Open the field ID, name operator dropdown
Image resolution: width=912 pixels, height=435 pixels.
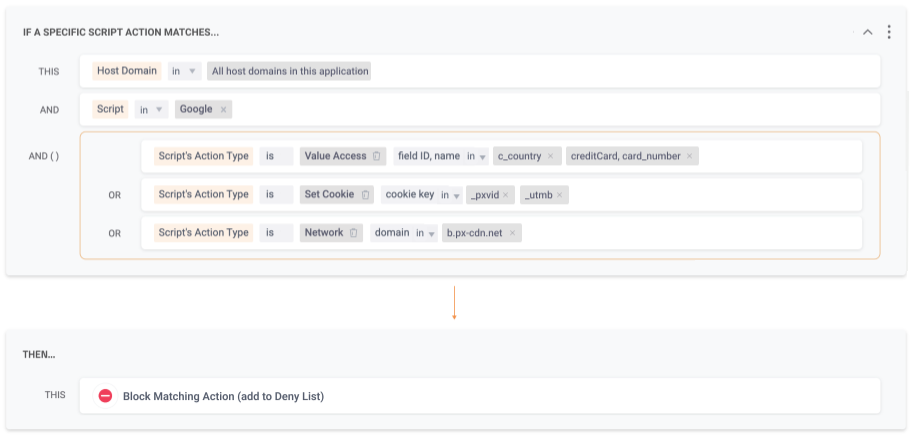pyautogui.click(x=476, y=156)
